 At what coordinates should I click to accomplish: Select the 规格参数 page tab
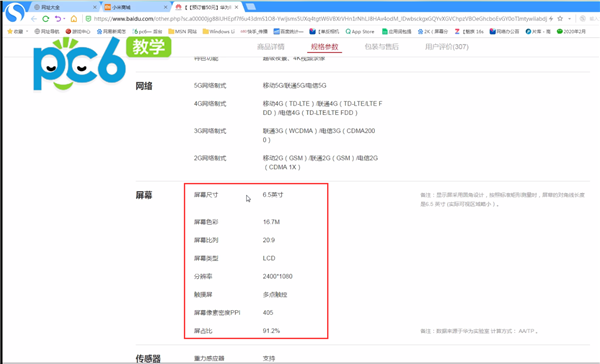[324, 47]
